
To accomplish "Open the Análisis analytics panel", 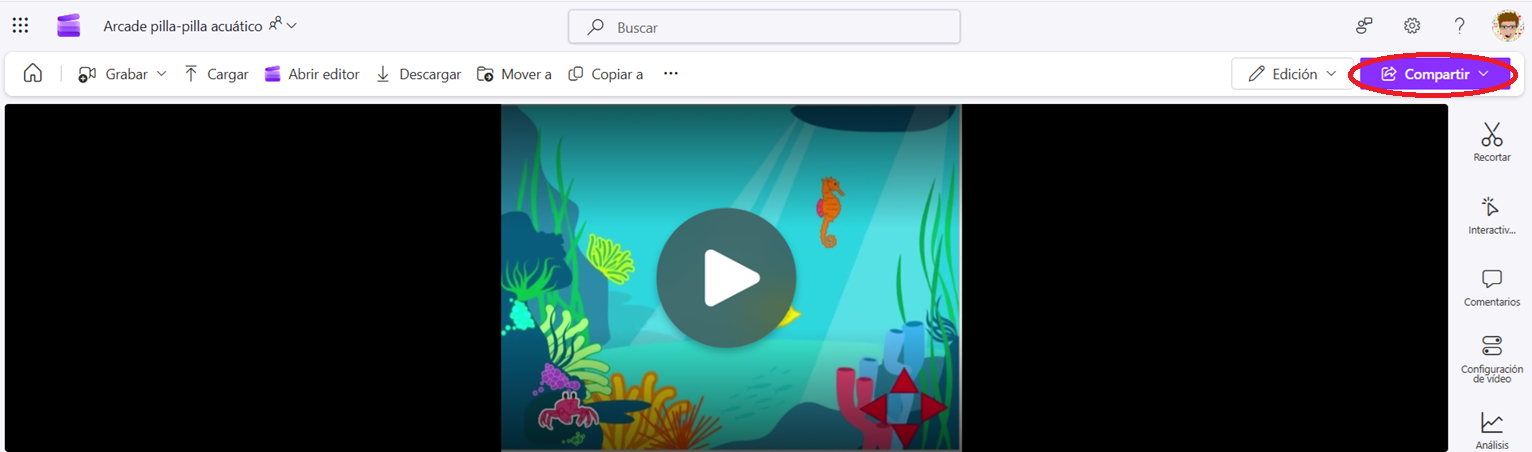I will coord(1492,431).
